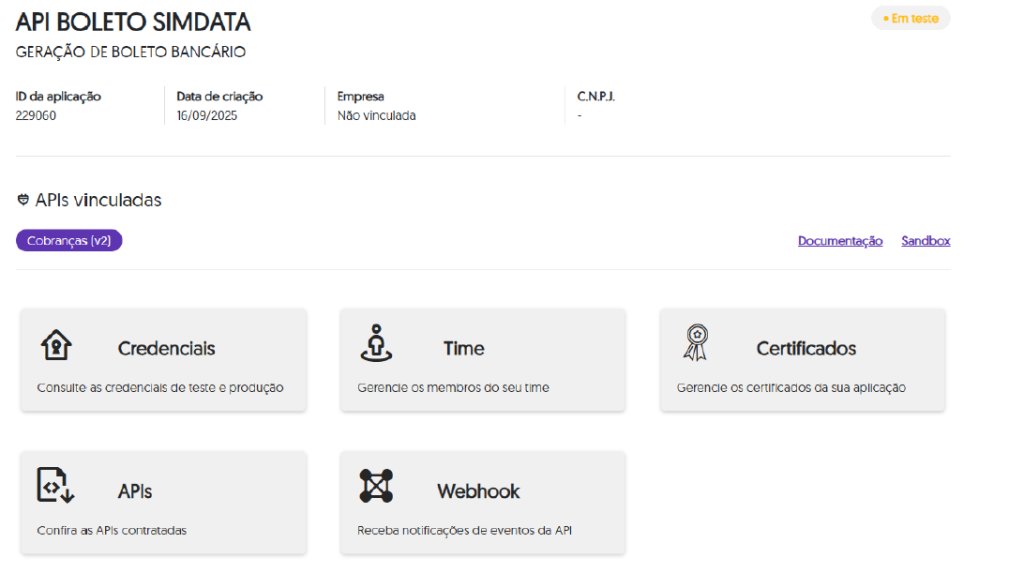1024x573 pixels.
Task: Open the Certificados card title
Action: point(806,349)
